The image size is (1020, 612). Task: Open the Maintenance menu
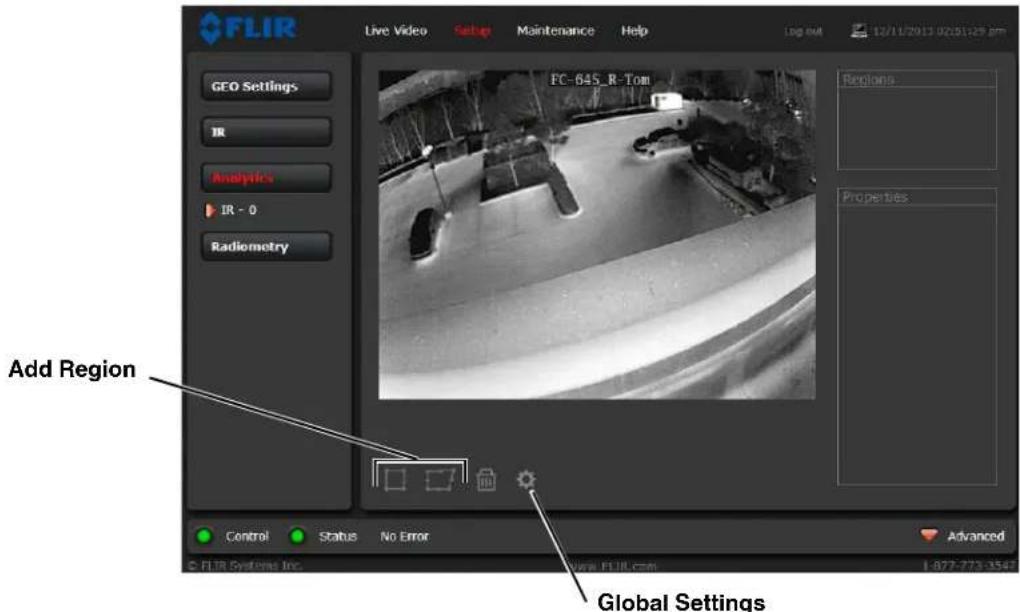(x=556, y=31)
